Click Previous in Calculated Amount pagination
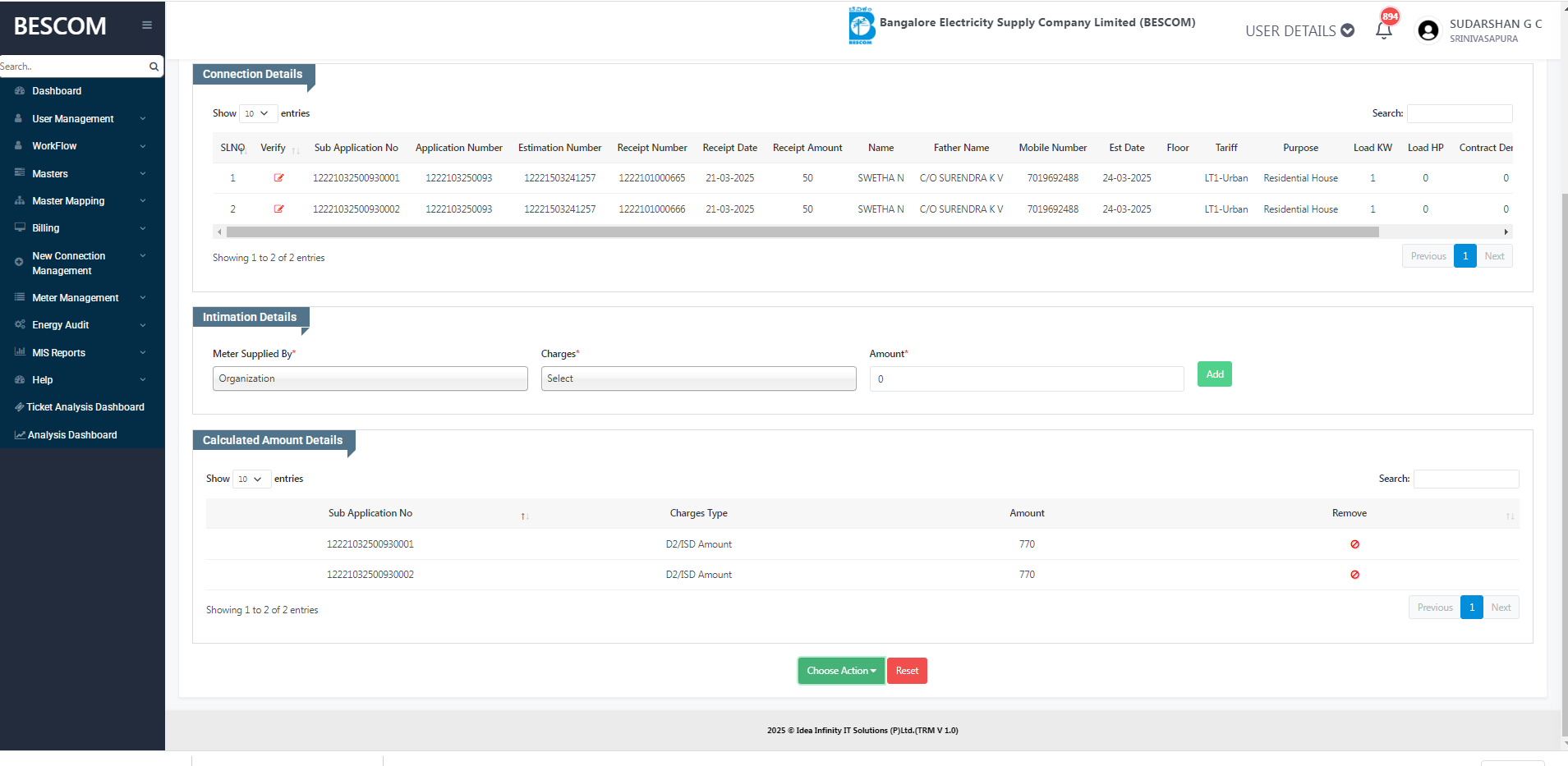This screenshot has width=1568, height=766. pos(1435,608)
